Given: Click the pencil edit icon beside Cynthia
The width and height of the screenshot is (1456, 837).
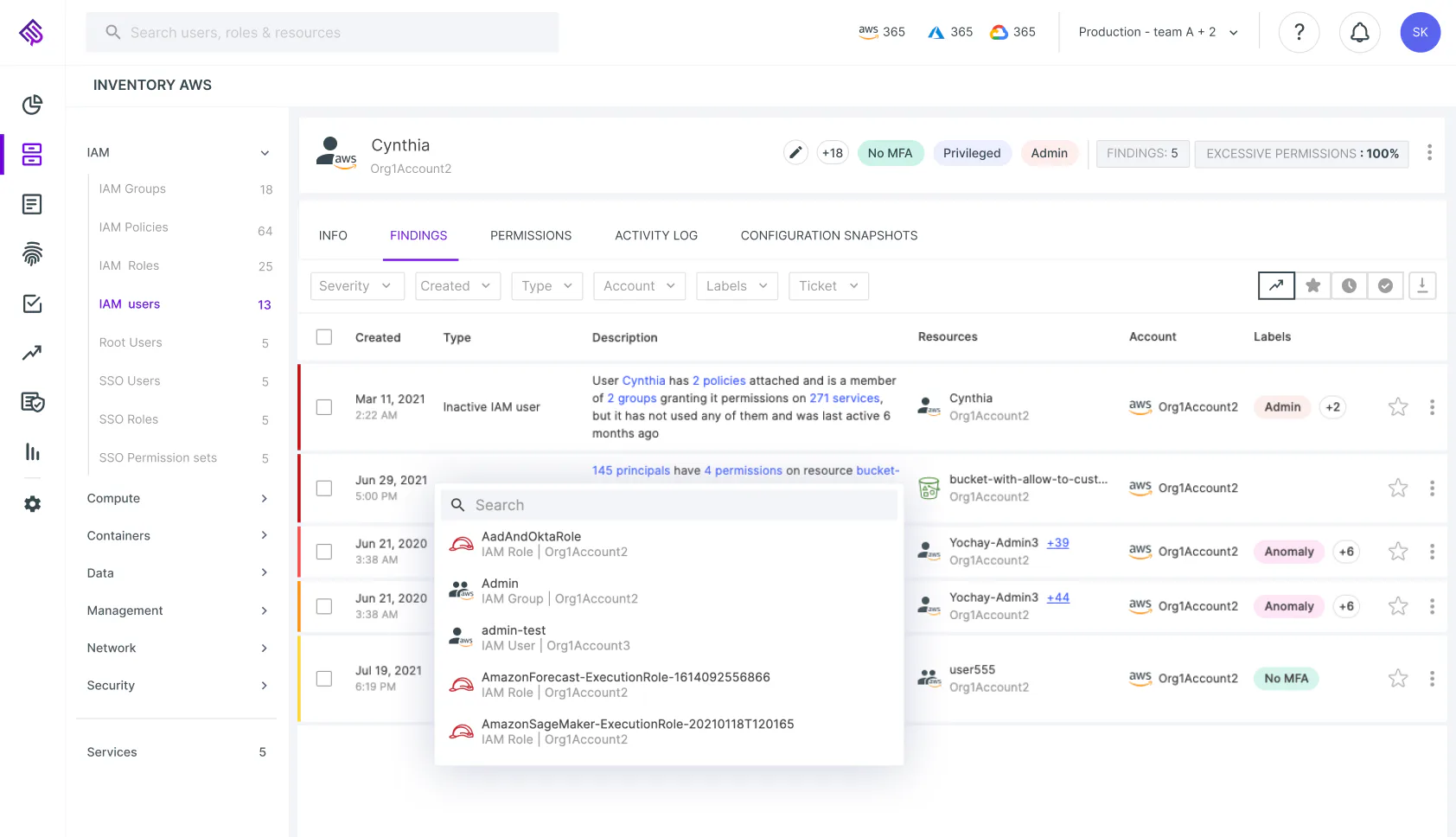Looking at the screenshot, I should (x=795, y=153).
